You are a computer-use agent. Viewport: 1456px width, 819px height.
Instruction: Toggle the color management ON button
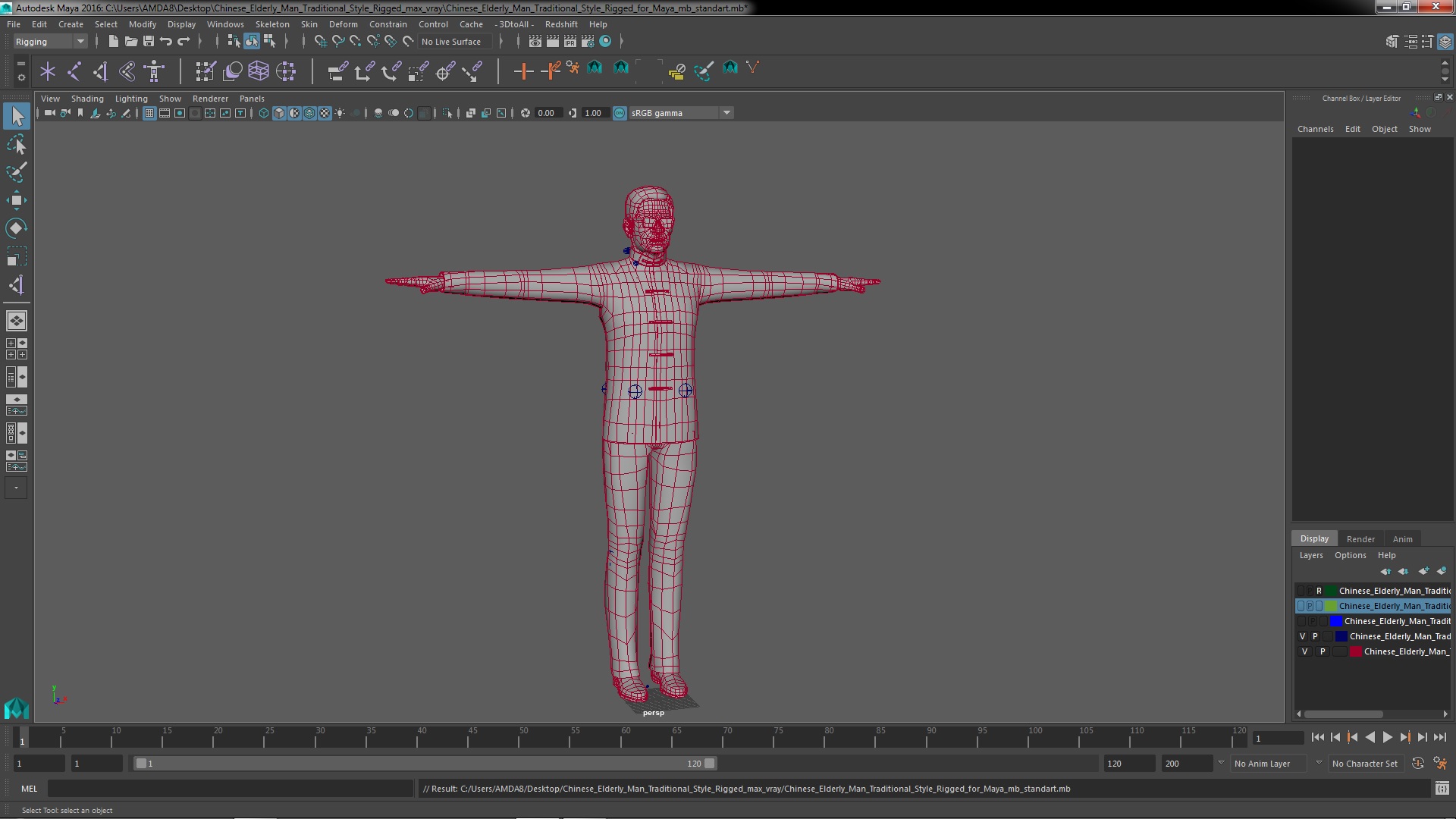click(x=620, y=113)
